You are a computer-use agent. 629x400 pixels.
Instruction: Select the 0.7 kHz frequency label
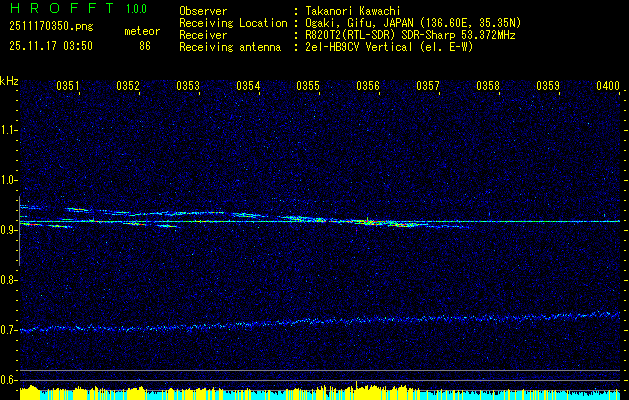[9, 329]
